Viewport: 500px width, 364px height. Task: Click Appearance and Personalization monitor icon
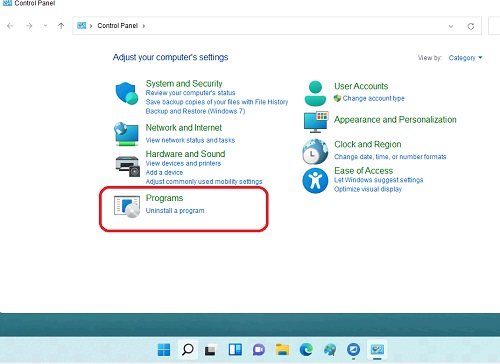316,122
